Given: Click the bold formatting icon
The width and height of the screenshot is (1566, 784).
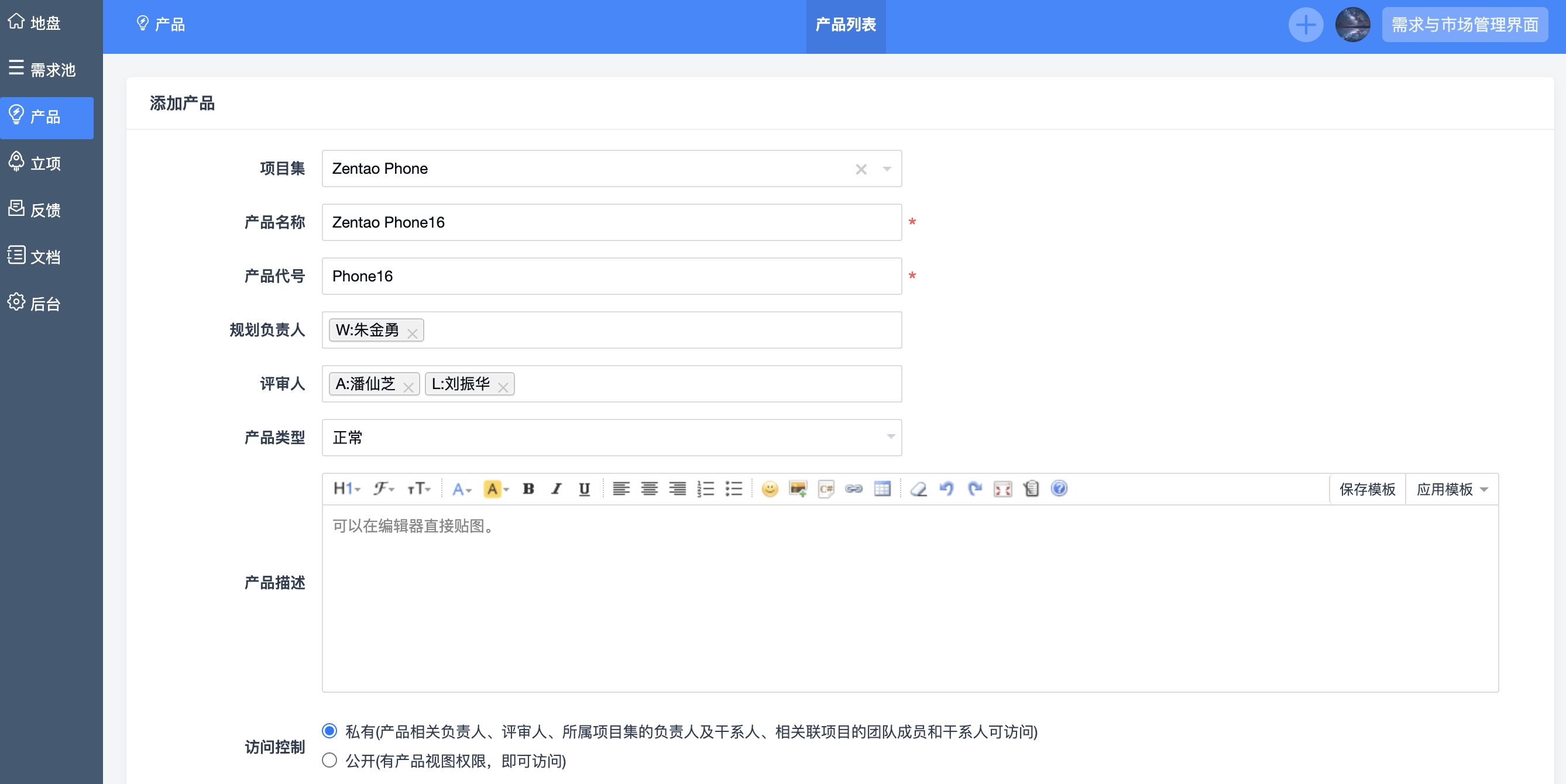Looking at the screenshot, I should pyautogui.click(x=528, y=489).
